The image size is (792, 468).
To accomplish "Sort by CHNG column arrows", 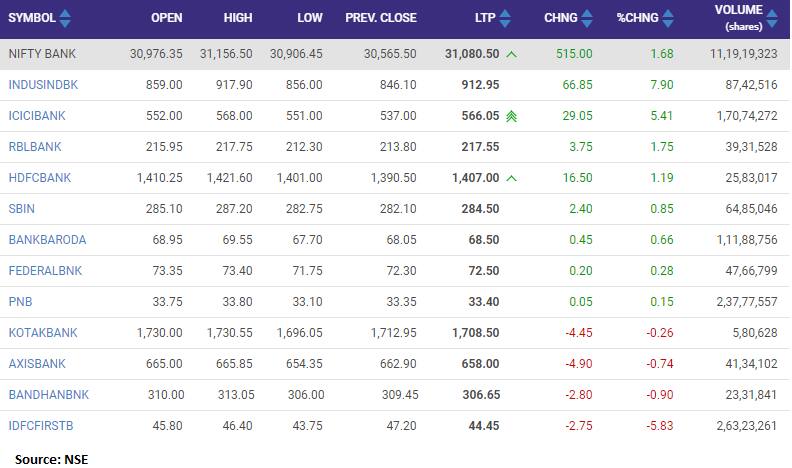I will pos(586,18).
